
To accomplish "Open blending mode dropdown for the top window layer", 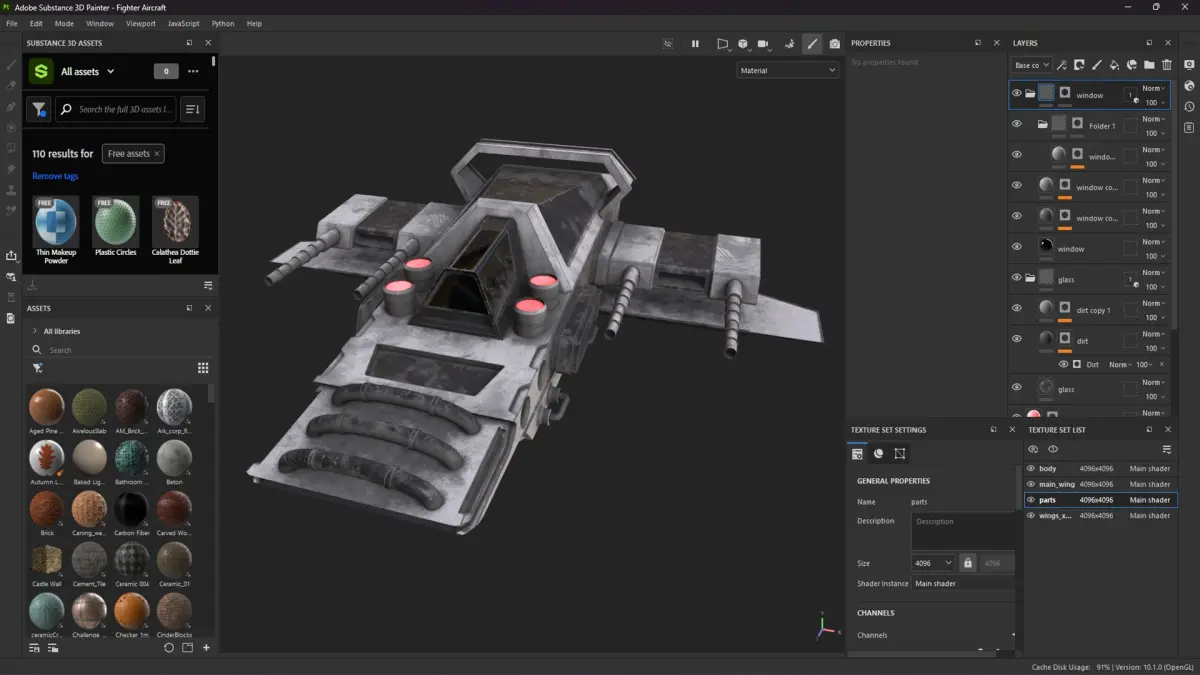I will 1153,88.
